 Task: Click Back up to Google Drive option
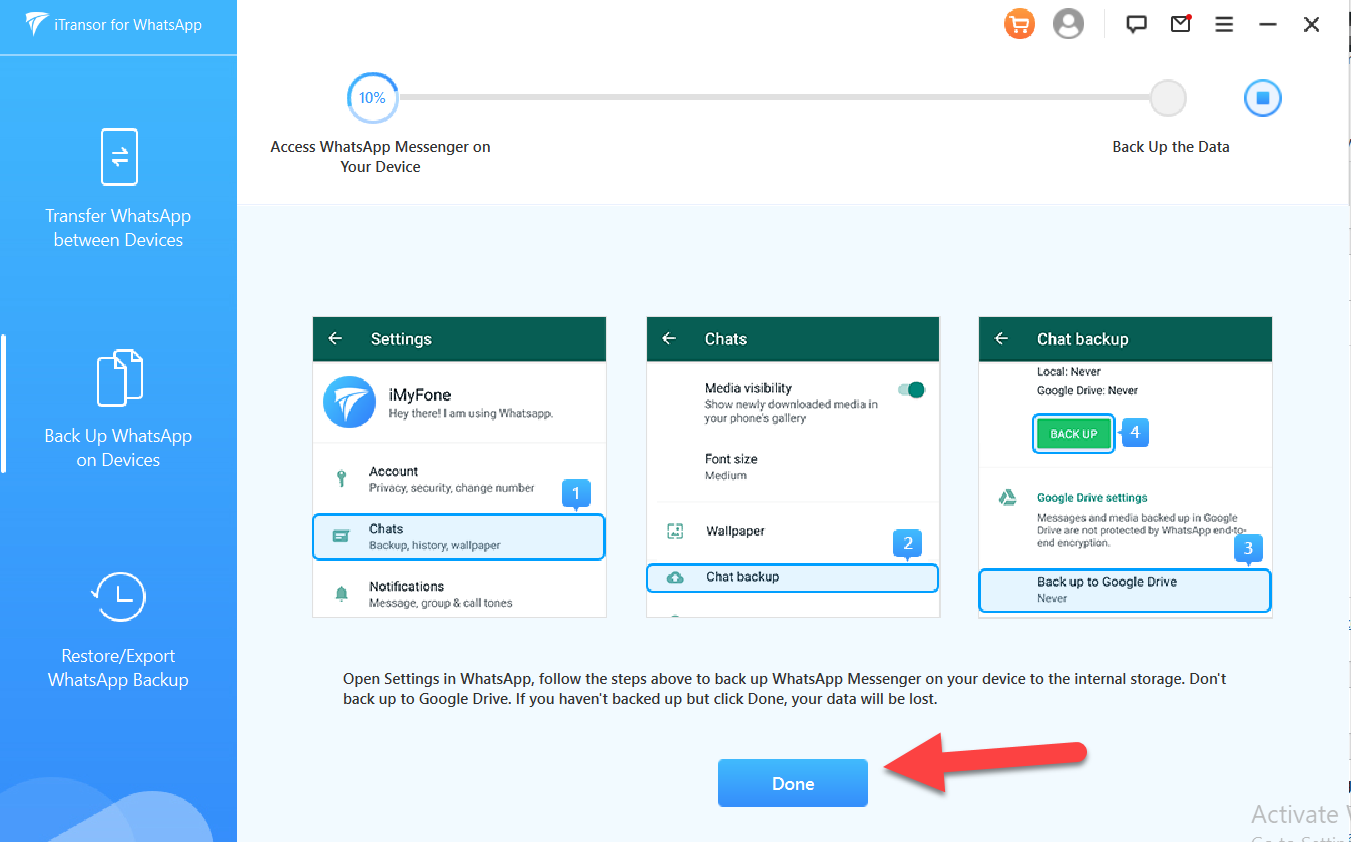click(x=1123, y=589)
